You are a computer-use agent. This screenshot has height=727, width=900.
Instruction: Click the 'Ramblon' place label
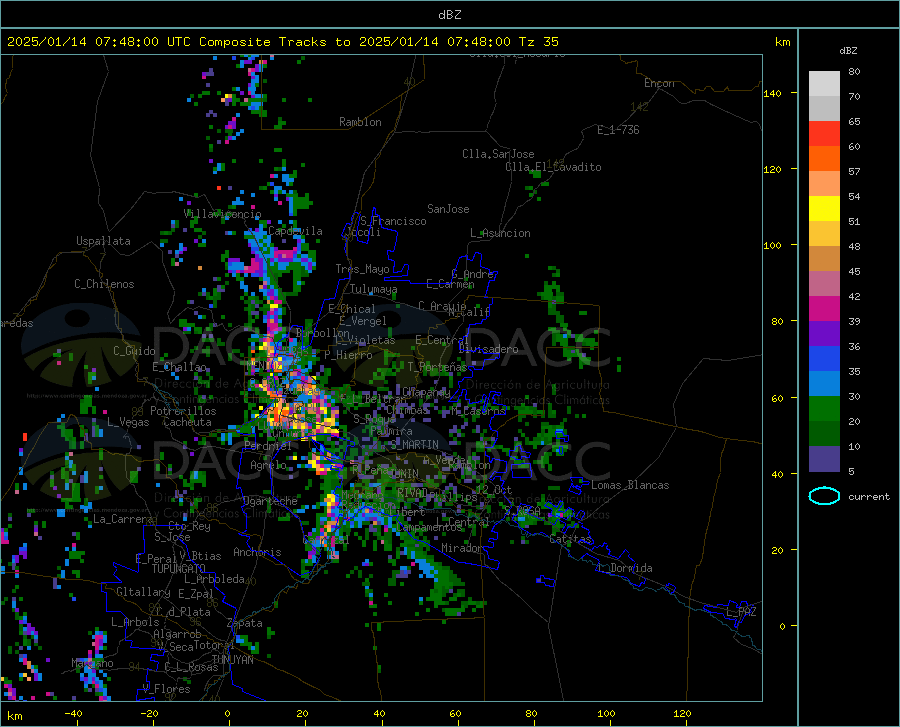click(x=360, y=122)
